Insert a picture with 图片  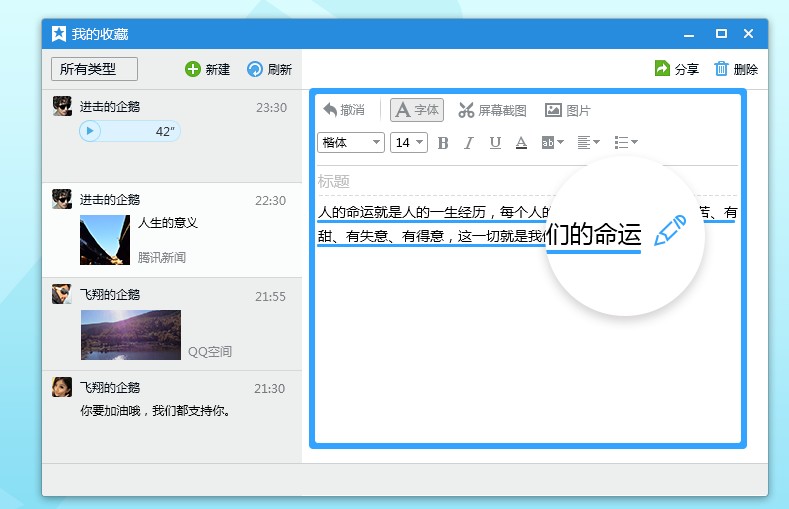click(568, 110)
